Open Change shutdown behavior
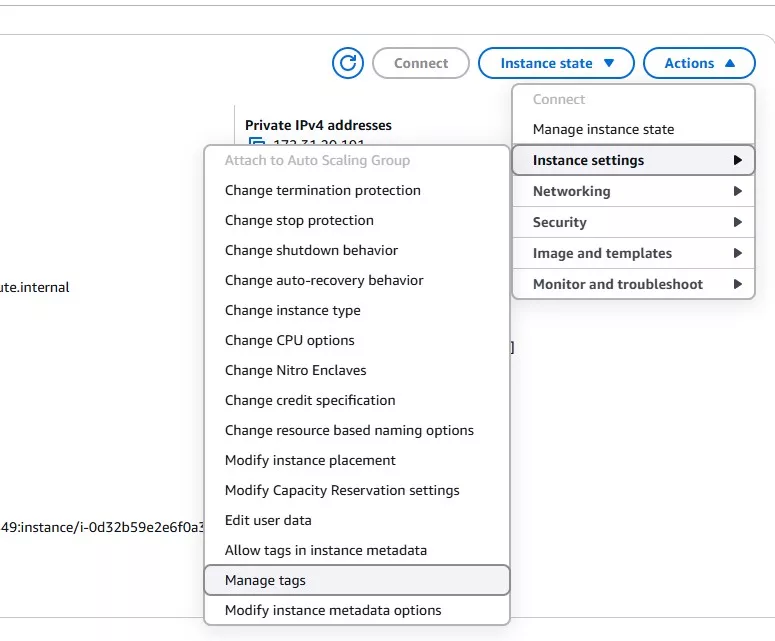 [311, 250]
